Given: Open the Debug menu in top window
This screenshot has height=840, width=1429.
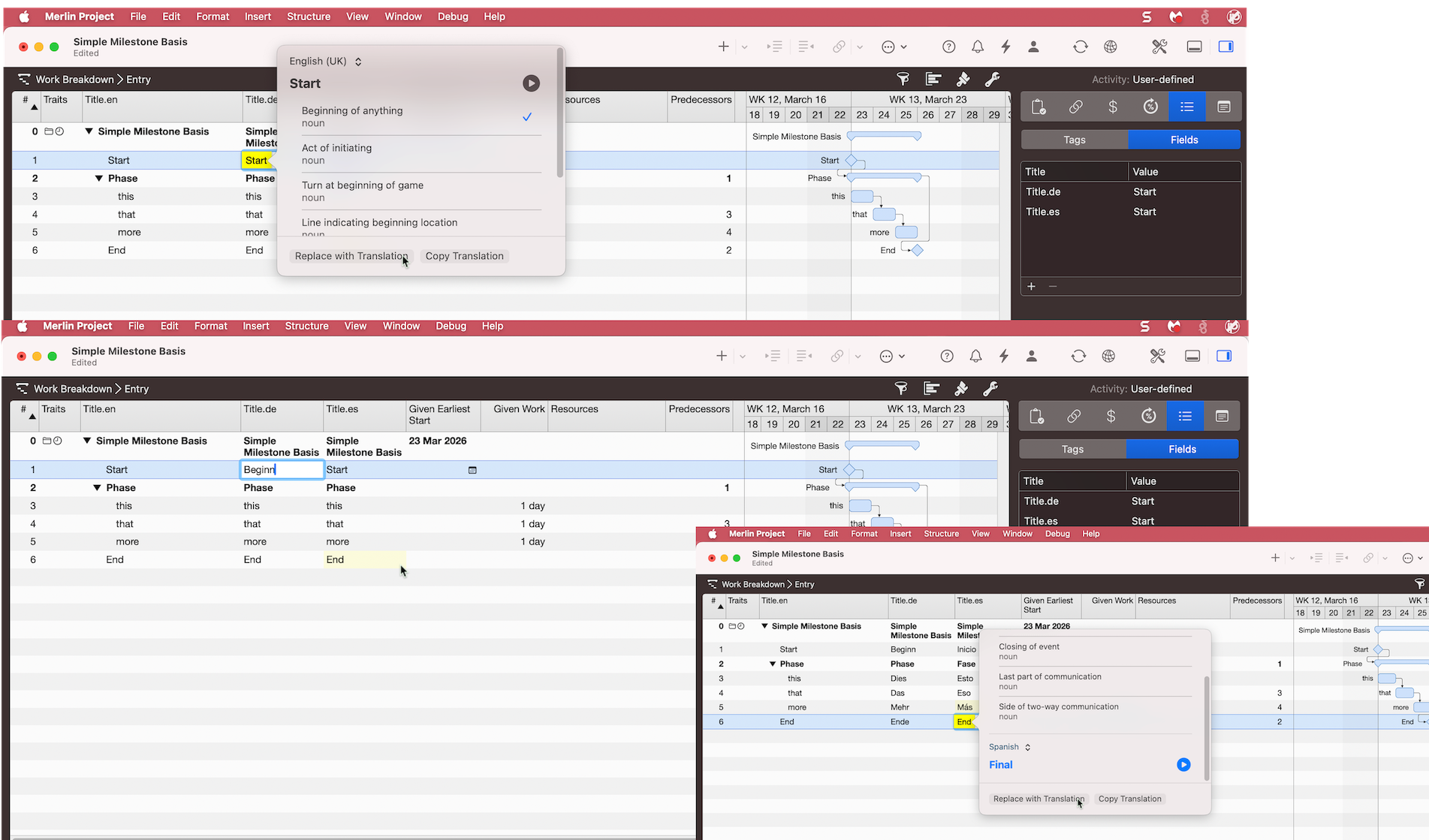Looking at the screenshot, I should (453, 17).
